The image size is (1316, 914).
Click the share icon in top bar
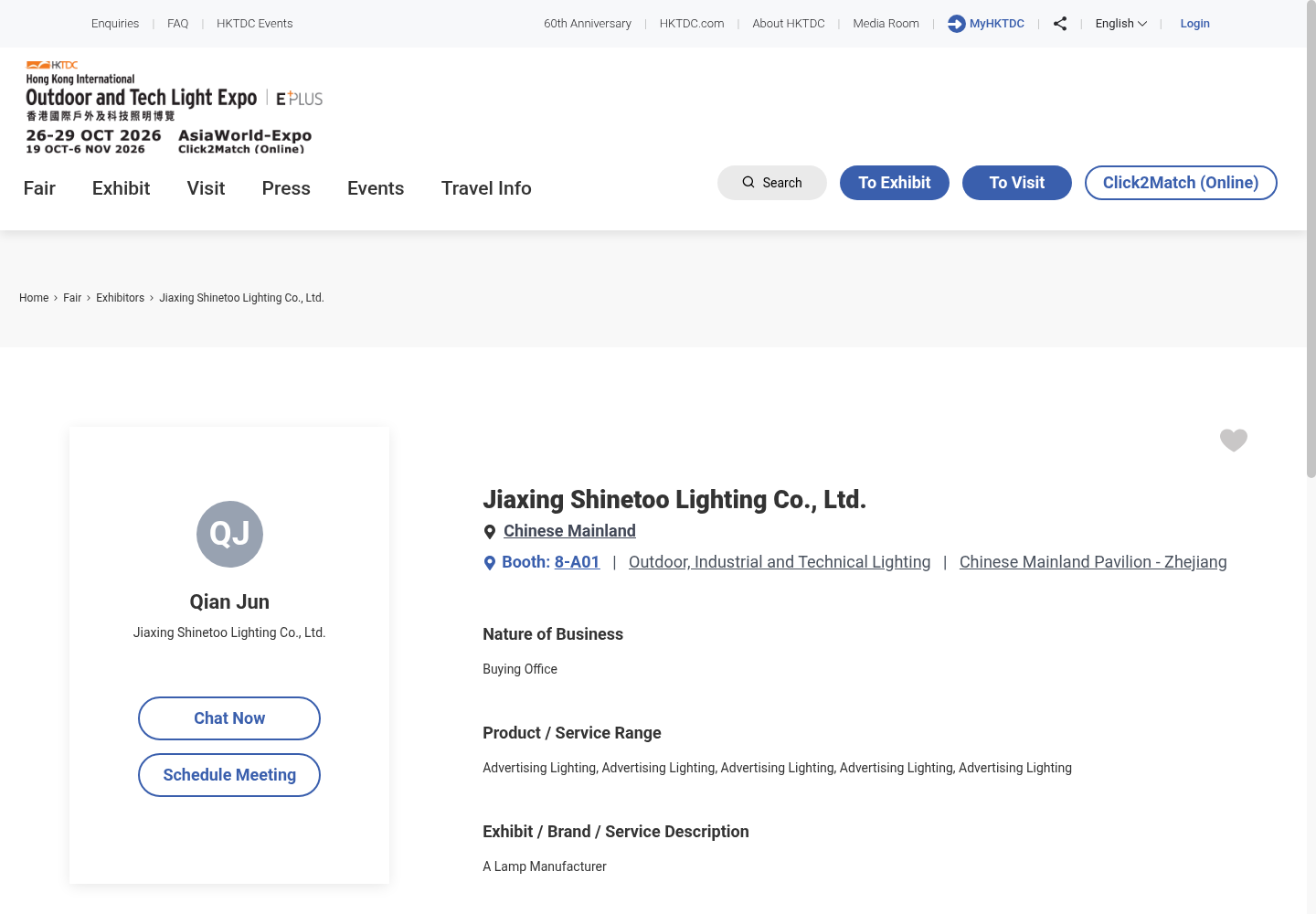pyautogui.click(x=1060, y=24)
